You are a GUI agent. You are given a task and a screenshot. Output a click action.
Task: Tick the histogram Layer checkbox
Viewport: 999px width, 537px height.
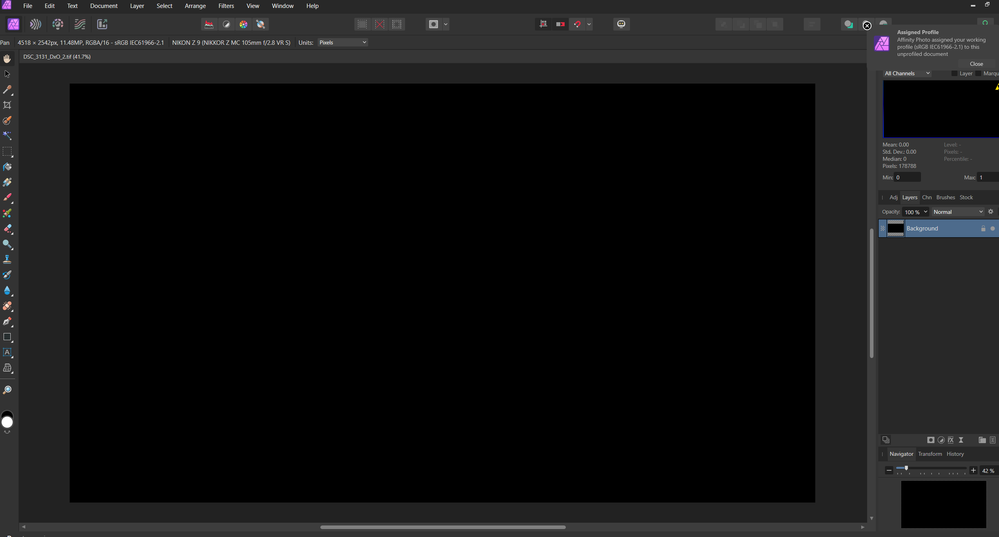coord(954,73)
